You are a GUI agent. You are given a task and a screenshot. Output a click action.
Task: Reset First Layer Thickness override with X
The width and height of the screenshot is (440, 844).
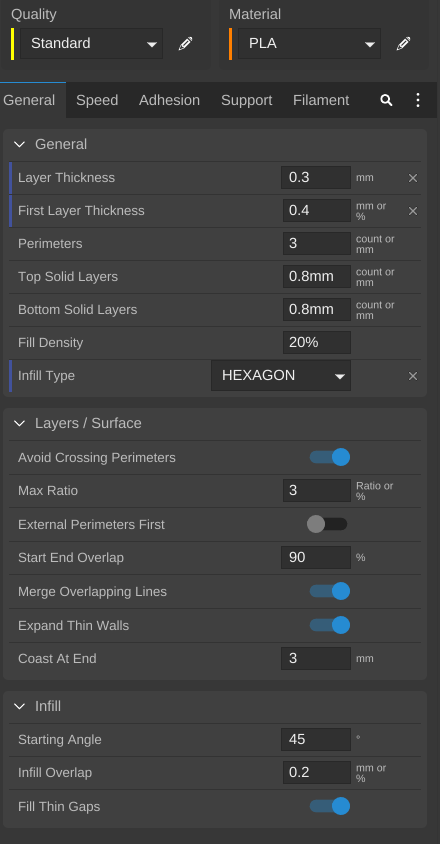pos(413,211)
